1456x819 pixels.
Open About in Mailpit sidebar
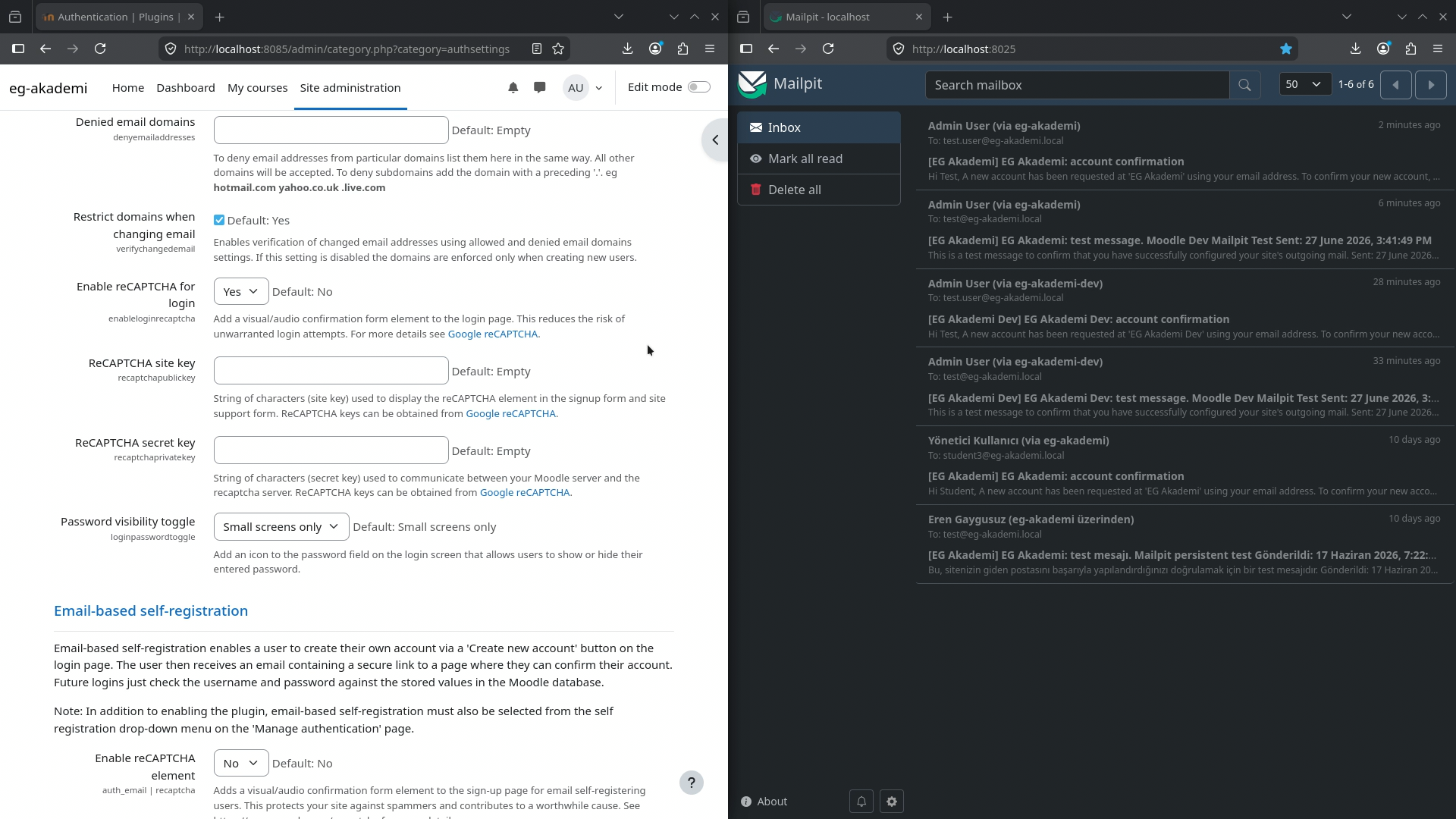(x=764, y=802)
